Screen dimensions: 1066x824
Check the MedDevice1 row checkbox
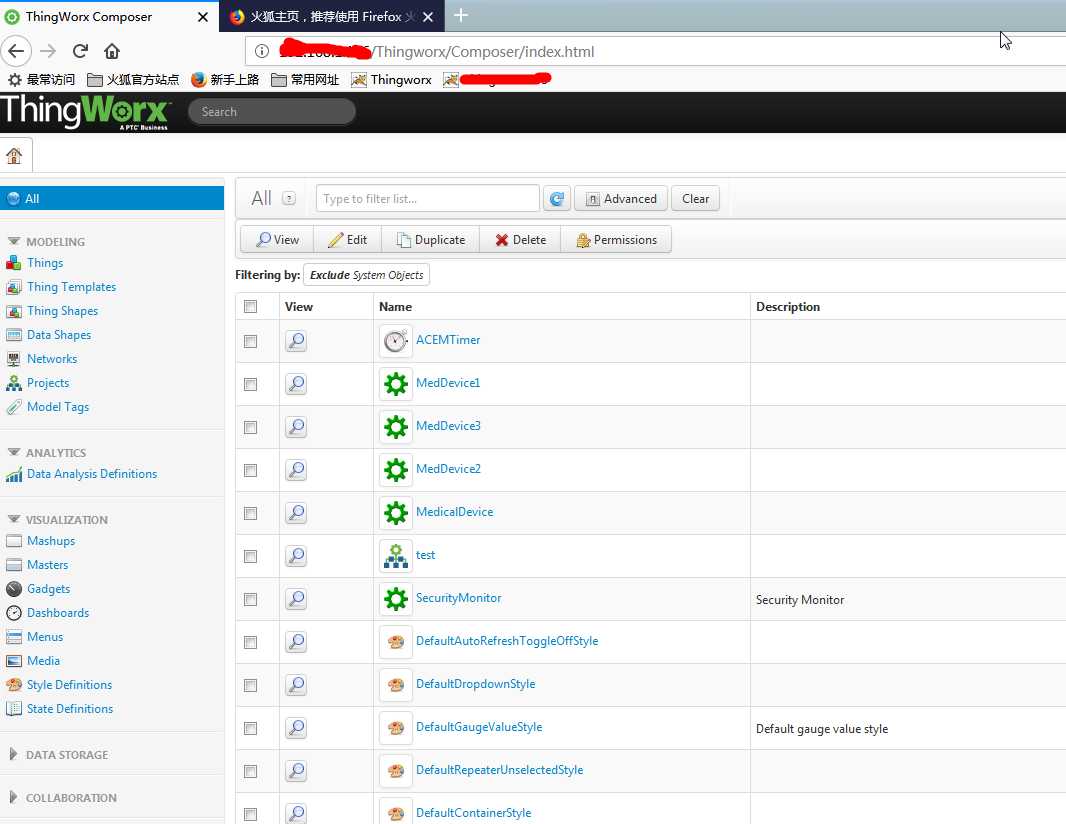click(x=251, y=384)
